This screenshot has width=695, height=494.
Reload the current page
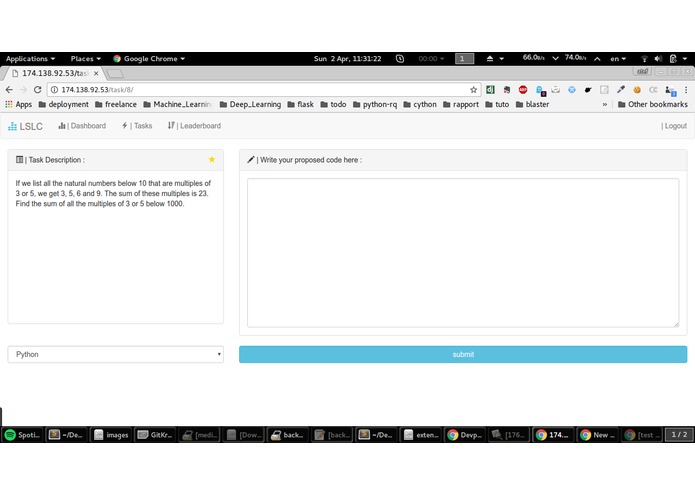[x=38, y=89]
